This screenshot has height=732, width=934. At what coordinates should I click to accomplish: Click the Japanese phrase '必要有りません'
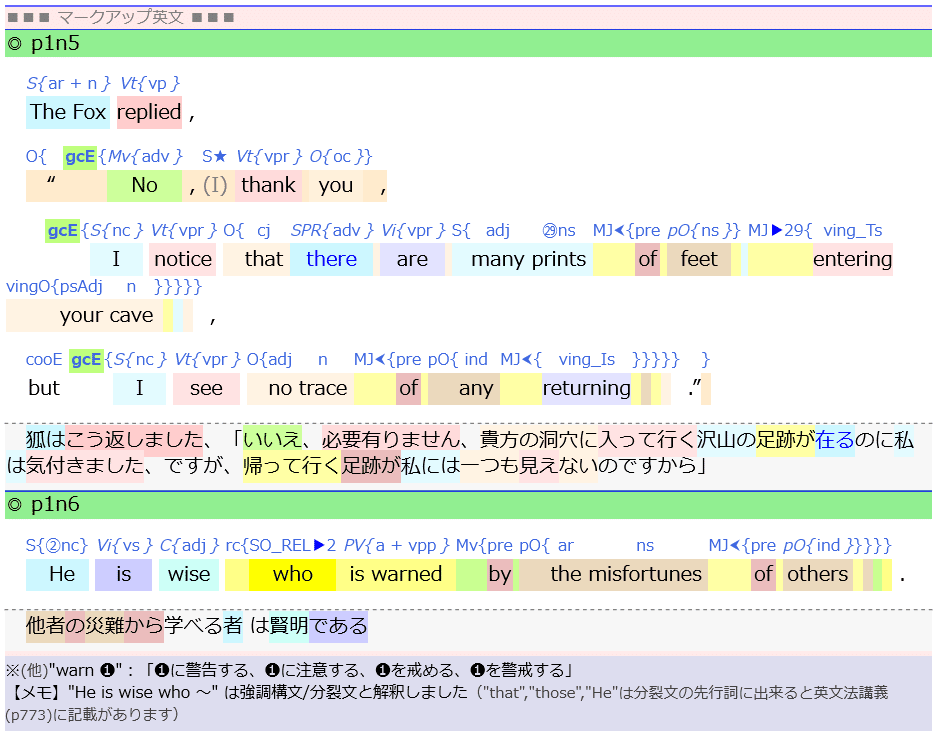pyautogui.click(x=391, y=440)
